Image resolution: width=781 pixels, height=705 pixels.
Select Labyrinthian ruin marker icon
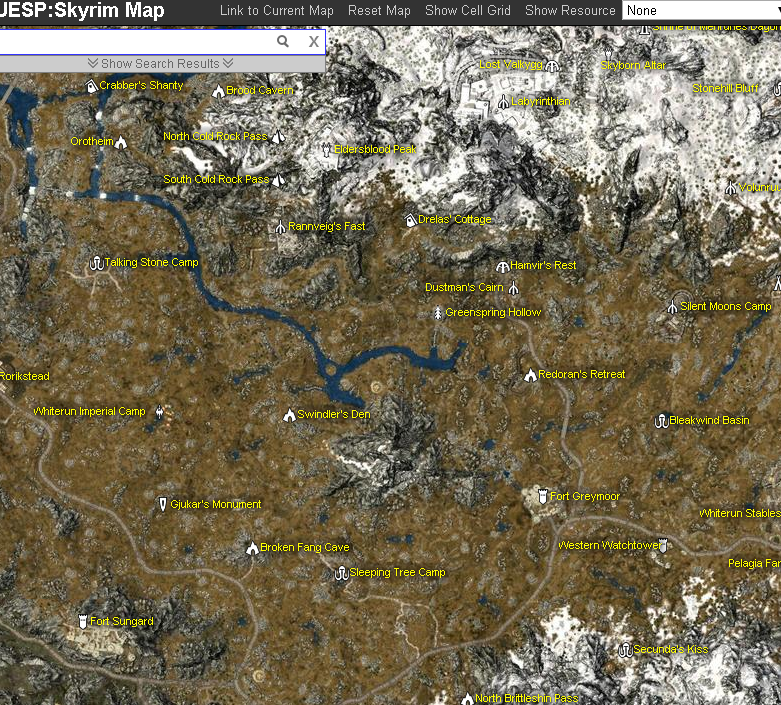(x=504, y=102)
